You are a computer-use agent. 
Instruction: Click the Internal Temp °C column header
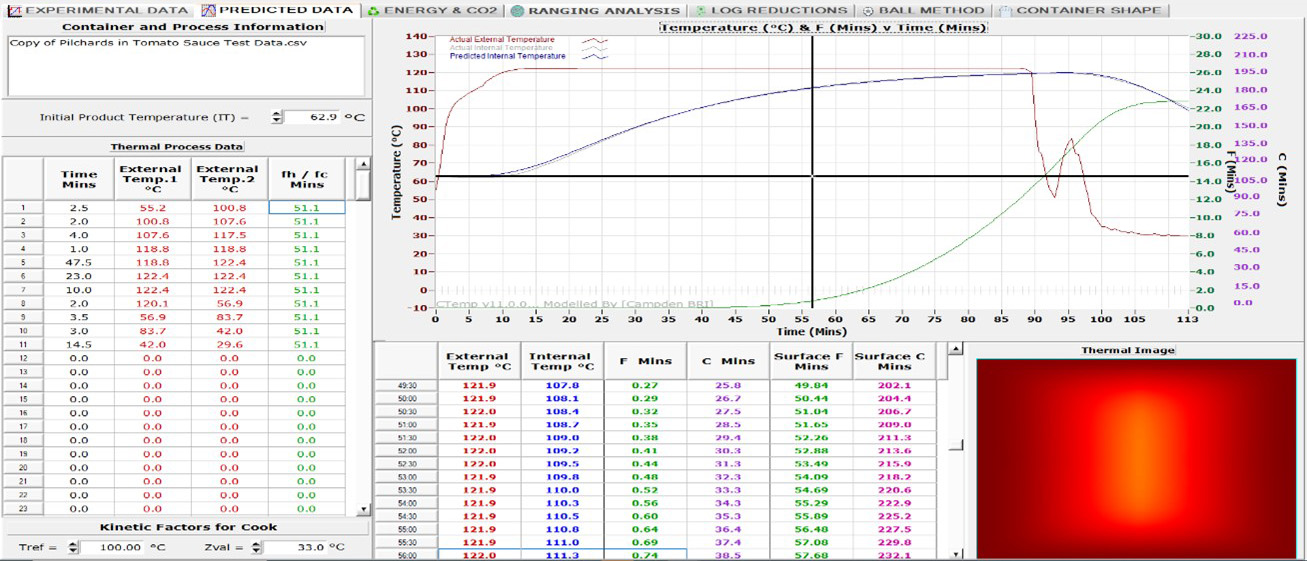(563, 360)
